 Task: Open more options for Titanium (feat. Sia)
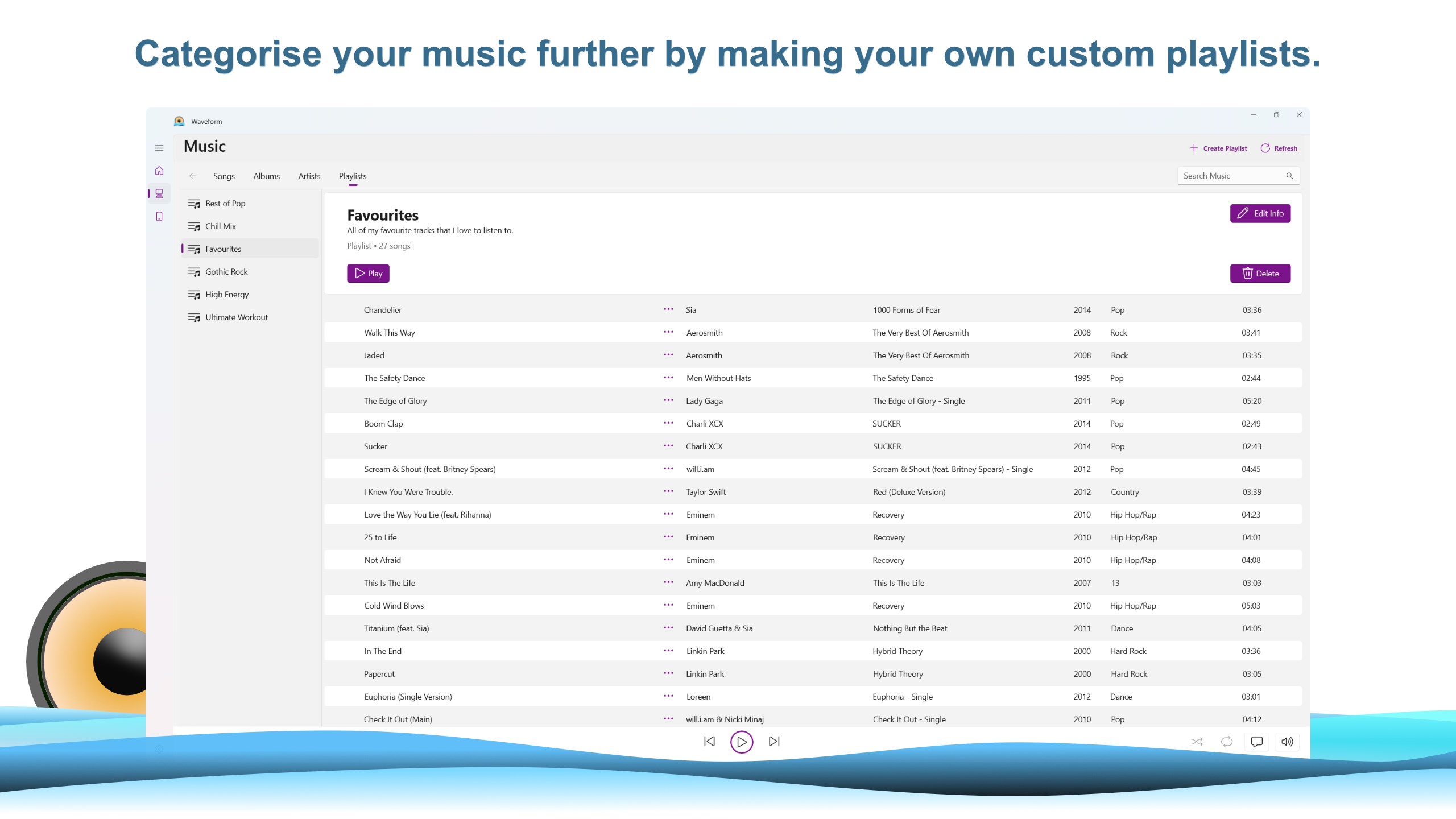(x=668, y=628)
